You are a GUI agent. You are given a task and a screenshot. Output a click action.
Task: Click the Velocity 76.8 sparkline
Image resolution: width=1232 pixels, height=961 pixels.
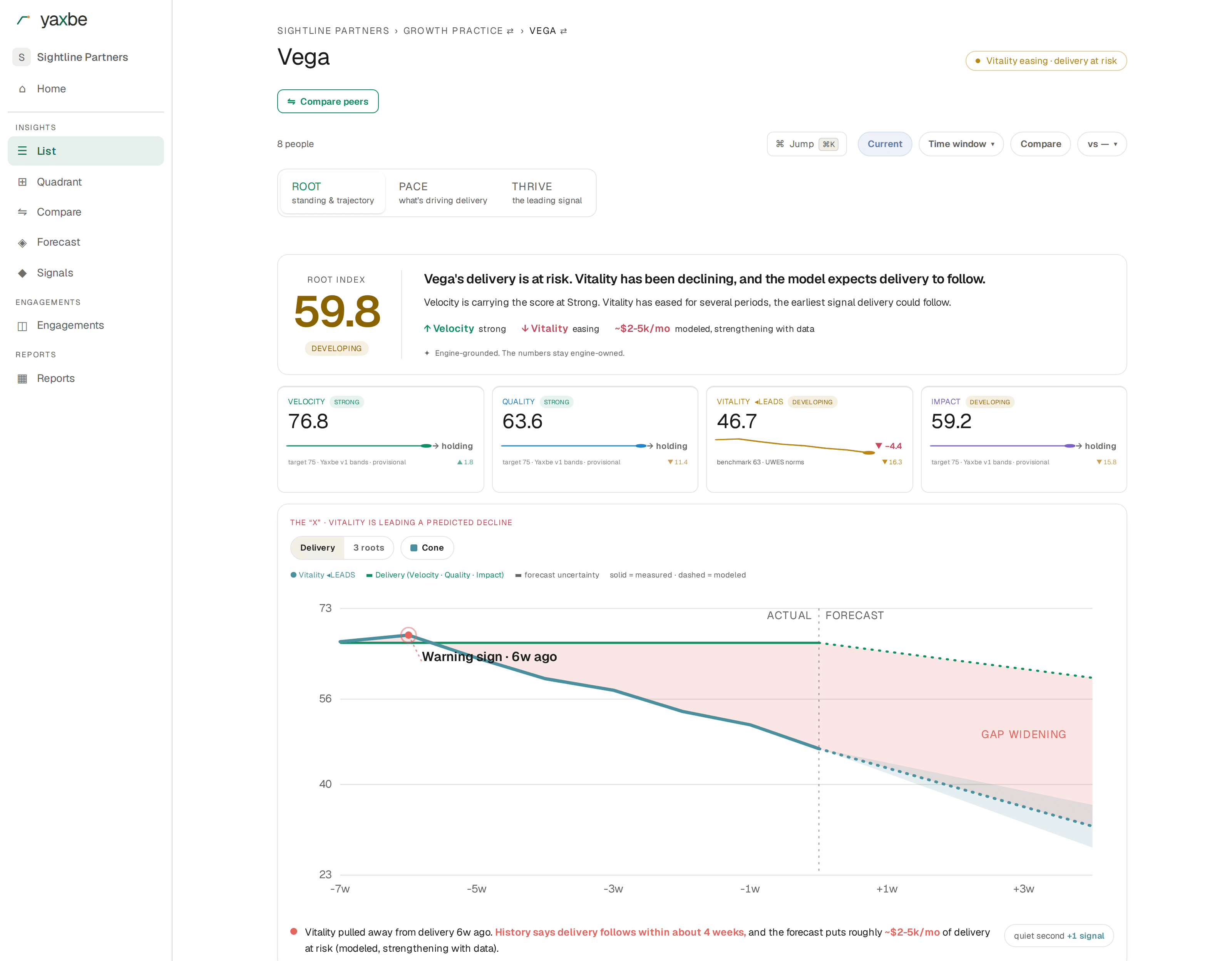[x=359, y=446]
